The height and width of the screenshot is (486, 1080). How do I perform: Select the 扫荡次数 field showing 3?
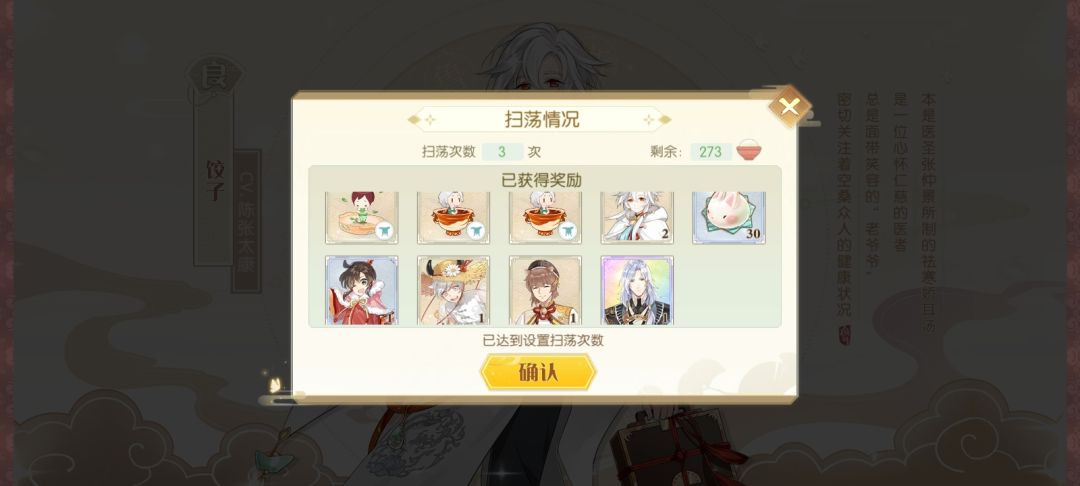pyautogui.click(x=502, y=151)
